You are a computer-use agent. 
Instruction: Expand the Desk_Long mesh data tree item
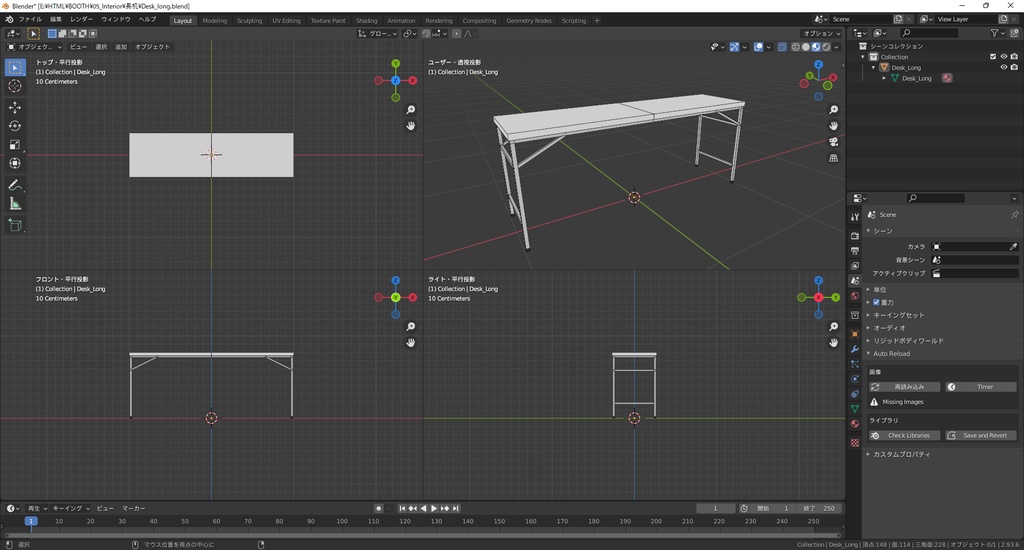coord(884,78)
